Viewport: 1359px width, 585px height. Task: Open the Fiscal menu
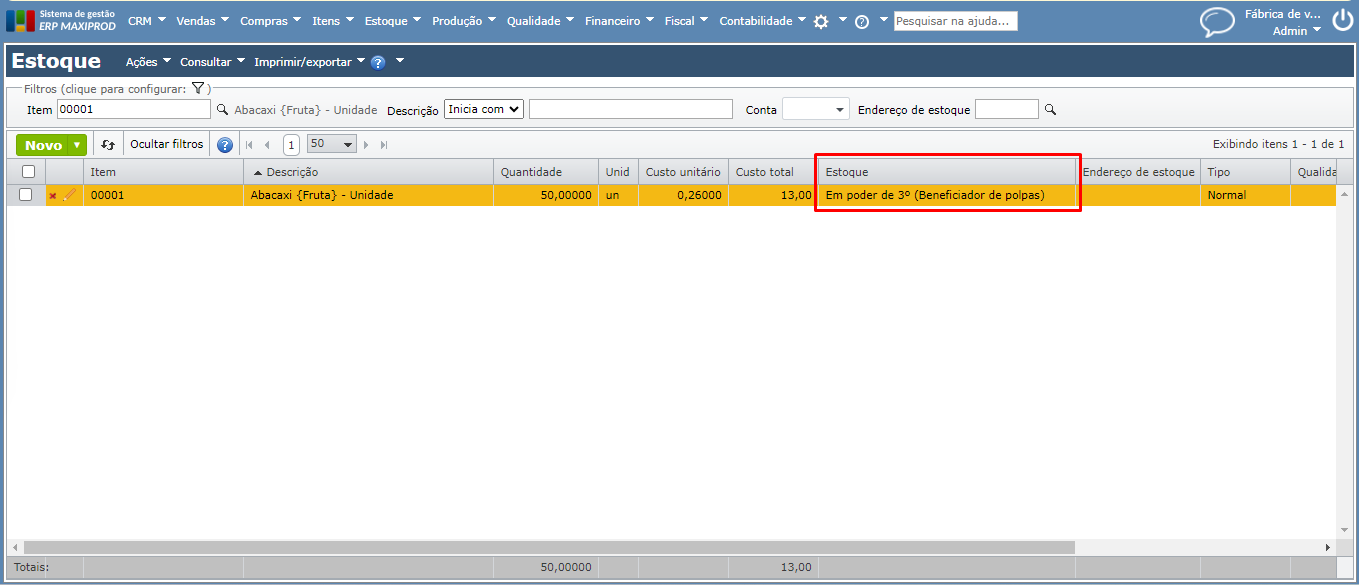coord(686,21)
